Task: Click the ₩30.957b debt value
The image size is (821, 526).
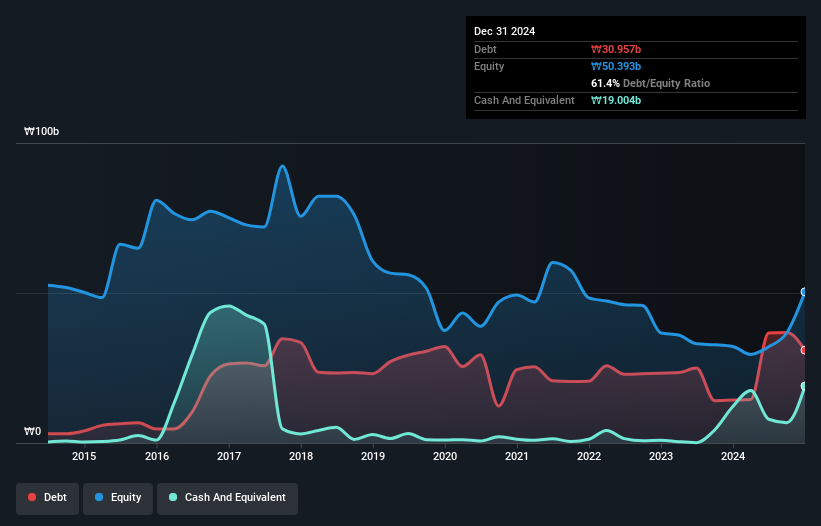Action: 616,49
